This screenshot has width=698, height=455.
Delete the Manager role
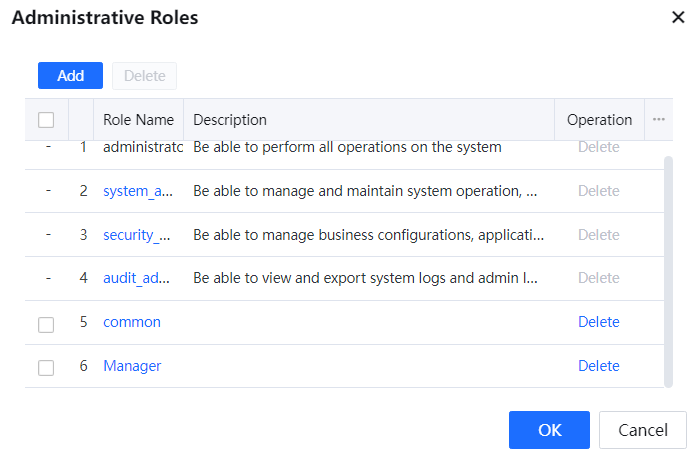pyautogui.click(x=598, y=366)
